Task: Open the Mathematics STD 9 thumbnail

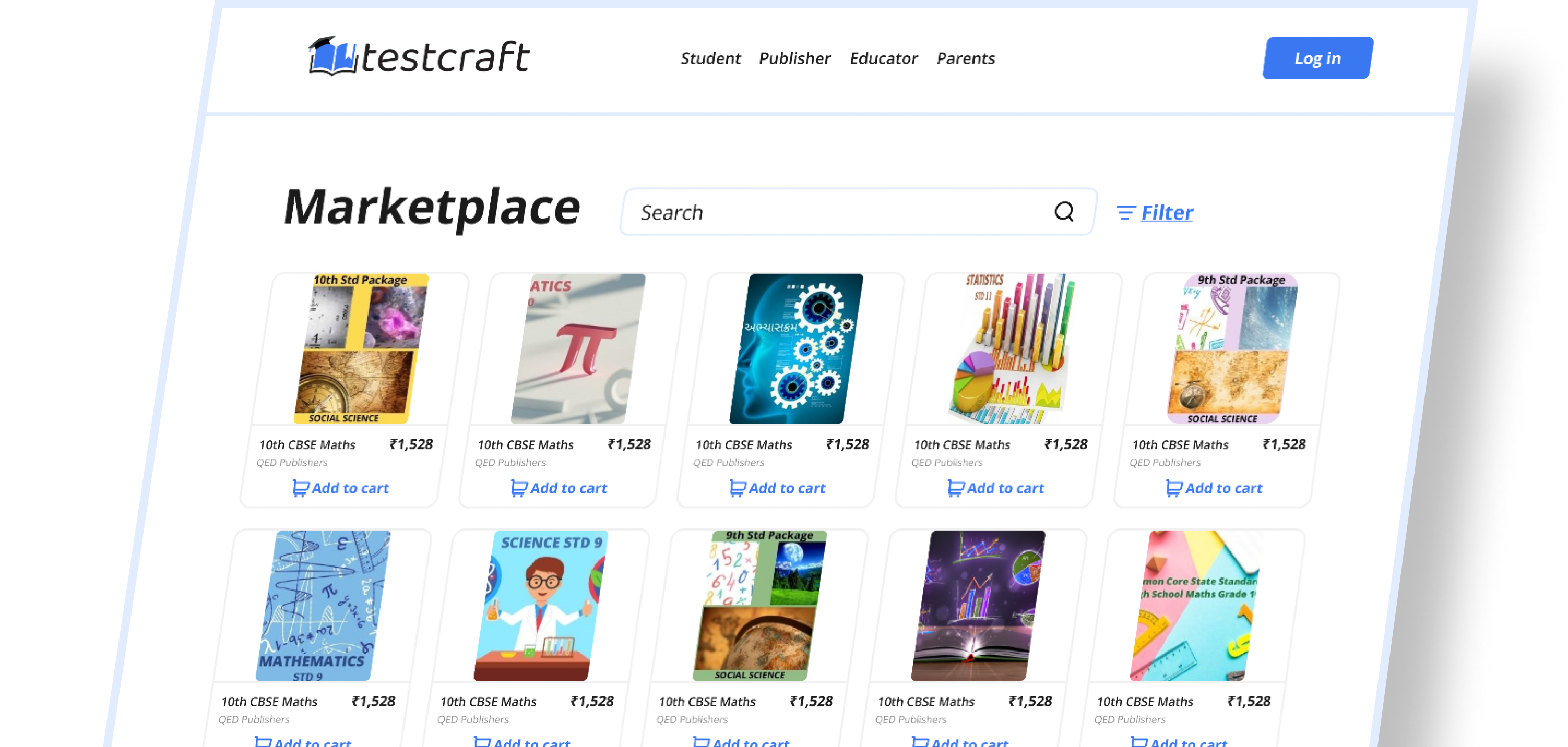Action: (323, 605)
